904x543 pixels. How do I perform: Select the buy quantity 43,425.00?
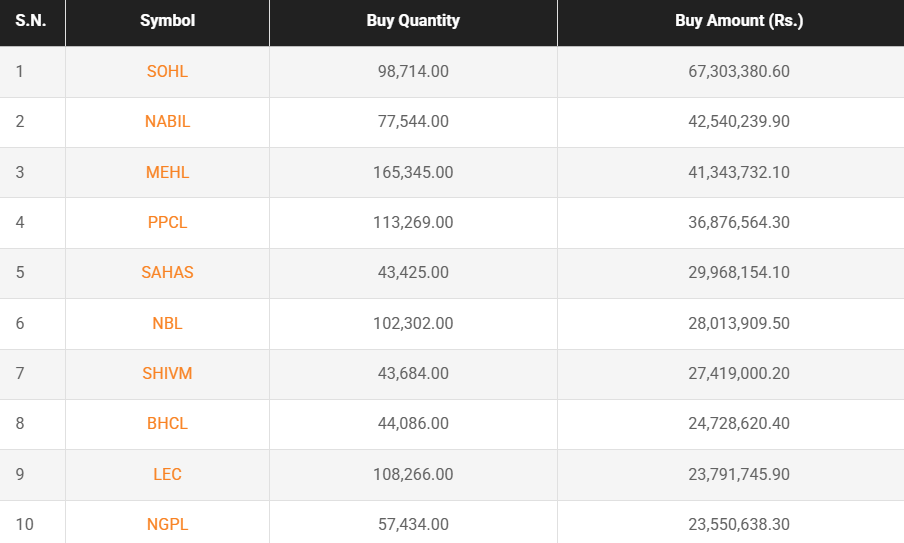[x=413, y=273]
